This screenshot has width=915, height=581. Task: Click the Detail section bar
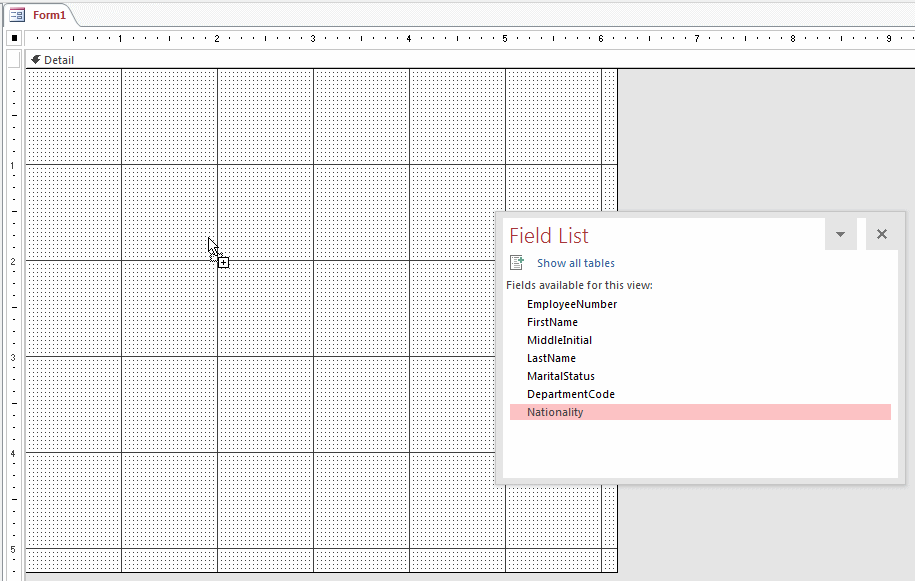coord(470,60)
